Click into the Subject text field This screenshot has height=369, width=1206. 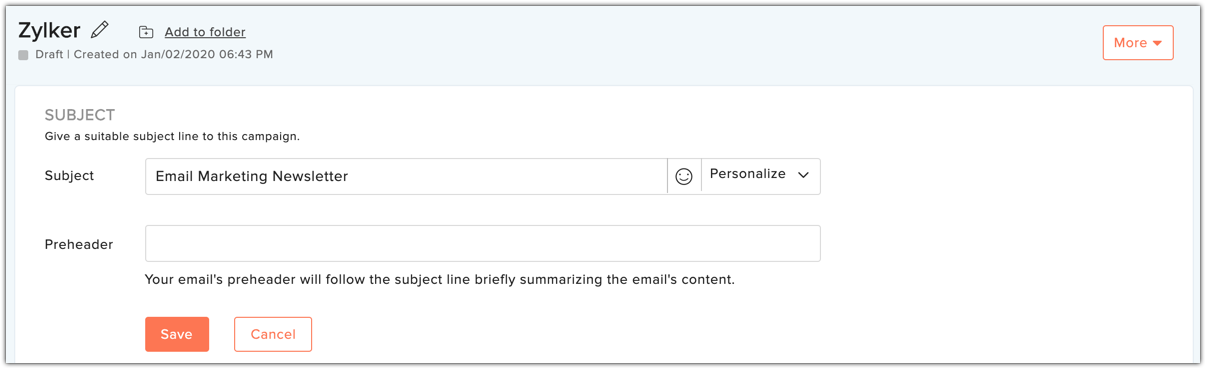point(406,176)
